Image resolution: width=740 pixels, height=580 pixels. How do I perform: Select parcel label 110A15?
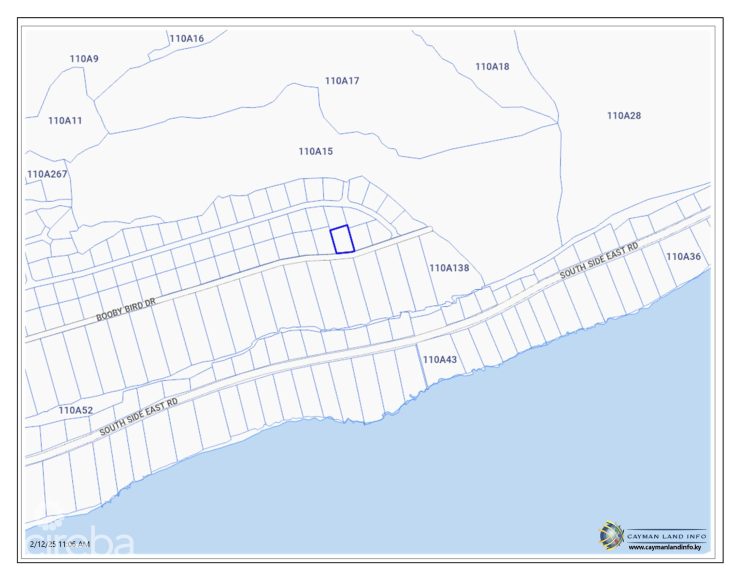[316, 151]
